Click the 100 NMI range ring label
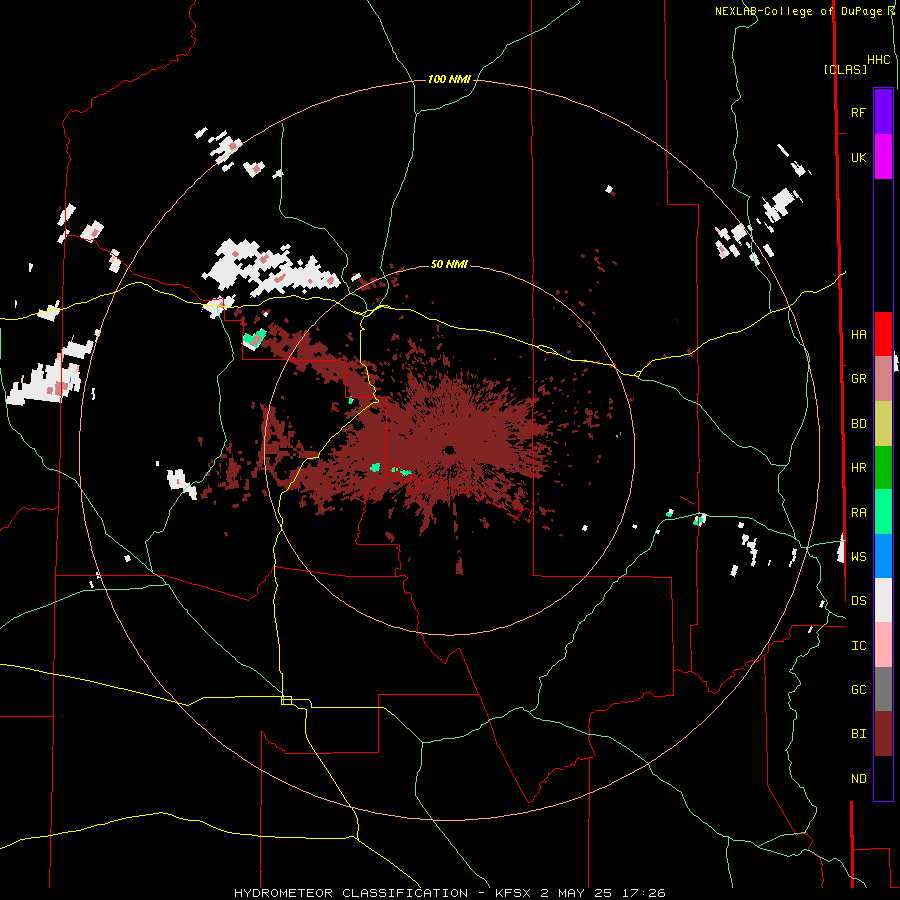Image resolution: width=900 pixels, height=900 pixels. [x=449, y=79]
